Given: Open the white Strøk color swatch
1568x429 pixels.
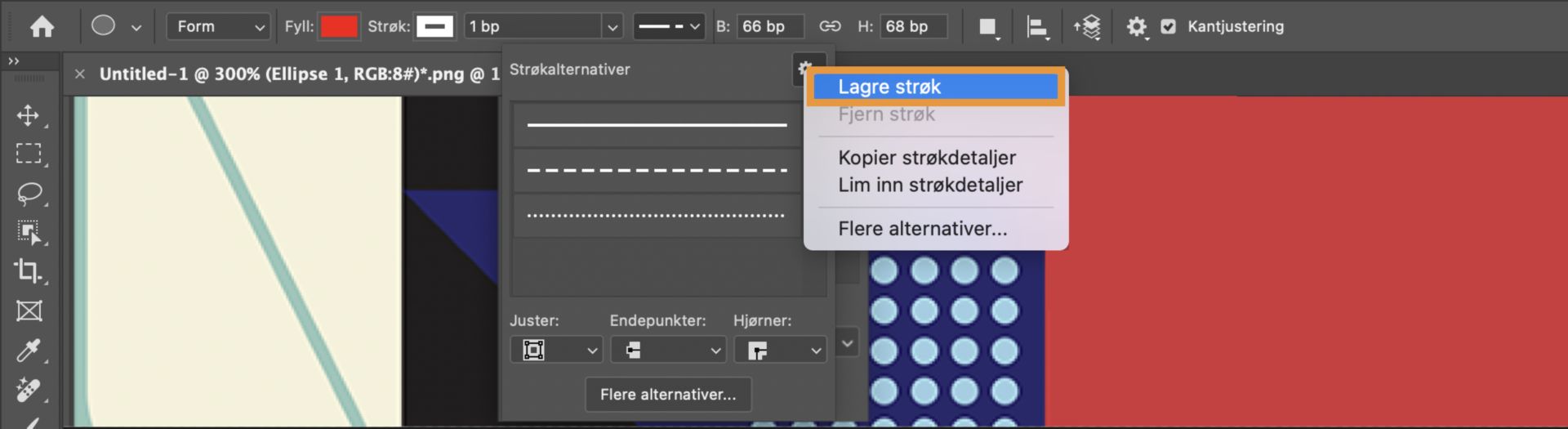Looking at the screenshot, I should 434,27.
